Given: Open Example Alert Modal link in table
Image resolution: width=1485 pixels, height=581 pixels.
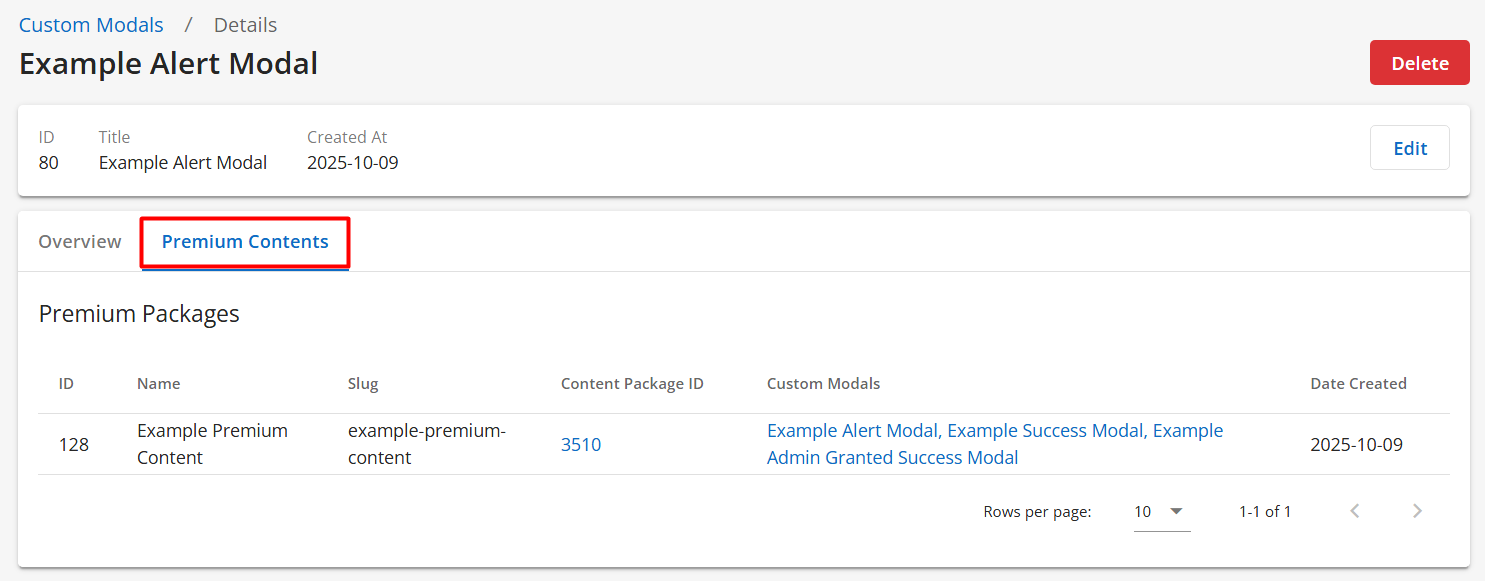Looking at the screenshot, I should point(852,430).
